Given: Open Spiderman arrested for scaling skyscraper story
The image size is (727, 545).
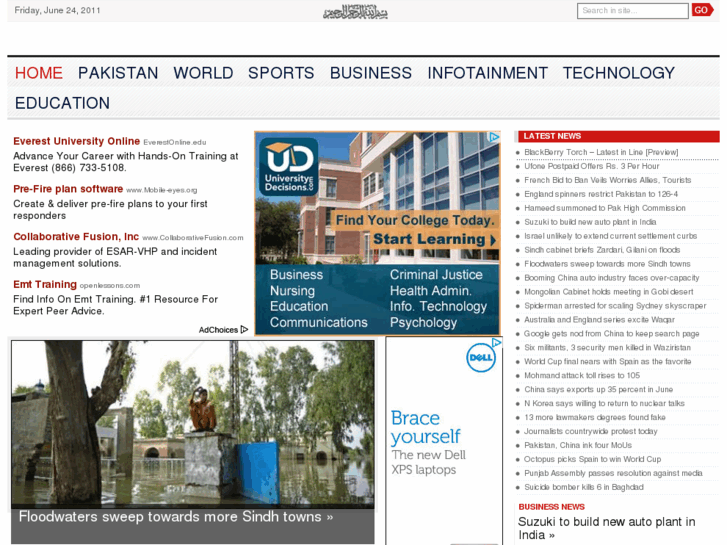Looking at the screenshot, I should (615, 306).
